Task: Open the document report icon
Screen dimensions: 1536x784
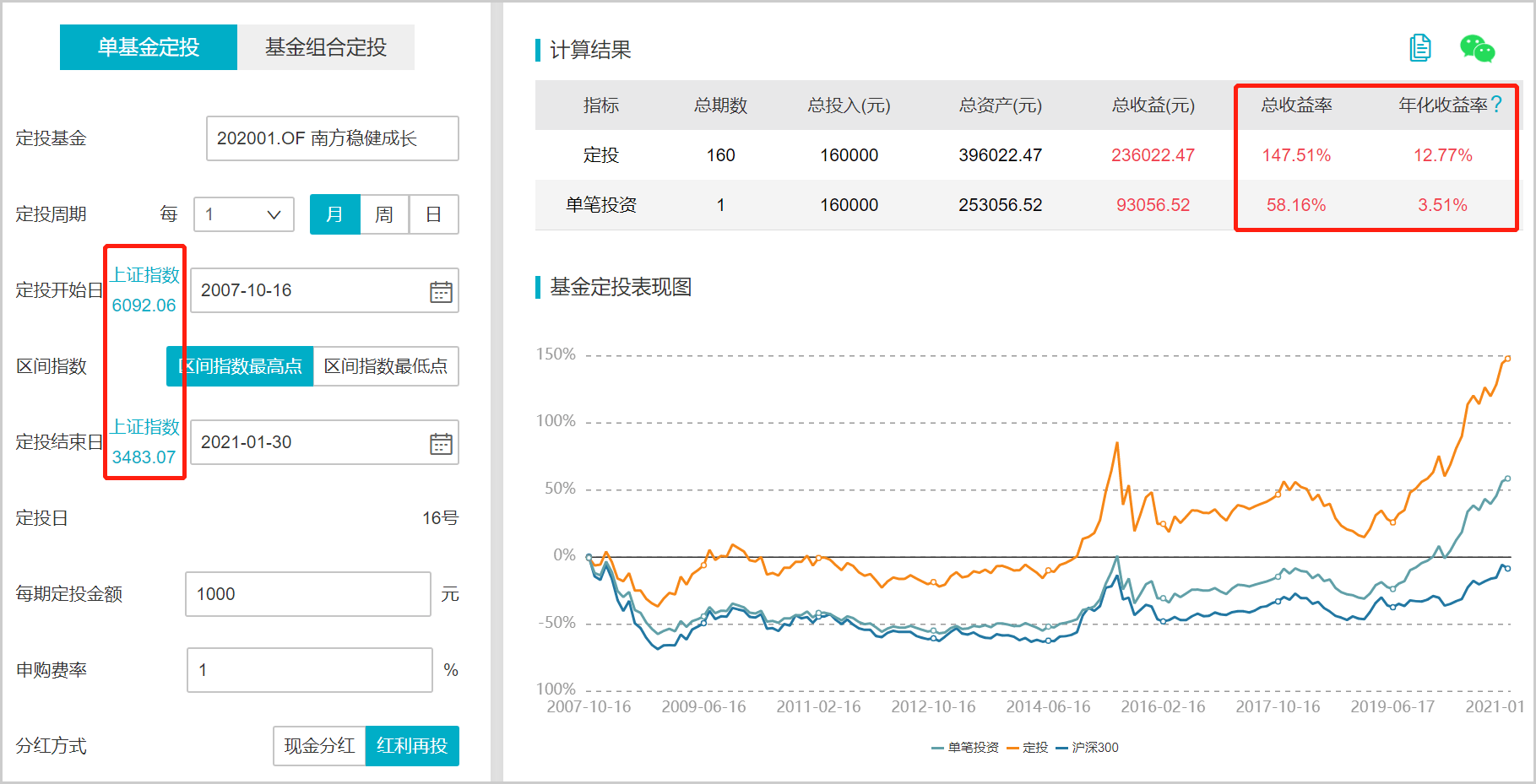Action: coord(1420,48)
